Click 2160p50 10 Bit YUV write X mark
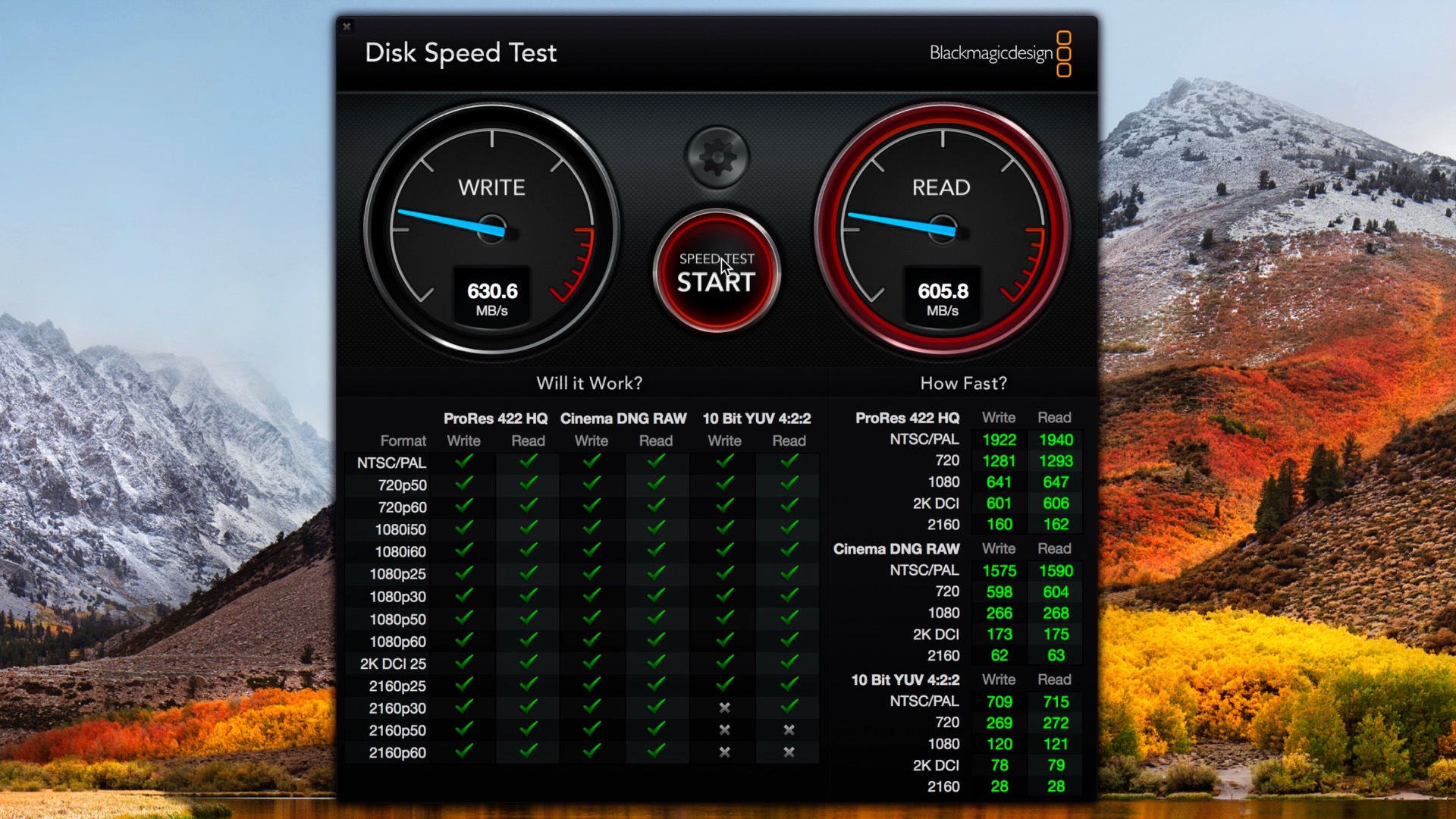Screen dimensions: 1456x819 [x=724, y=730]
